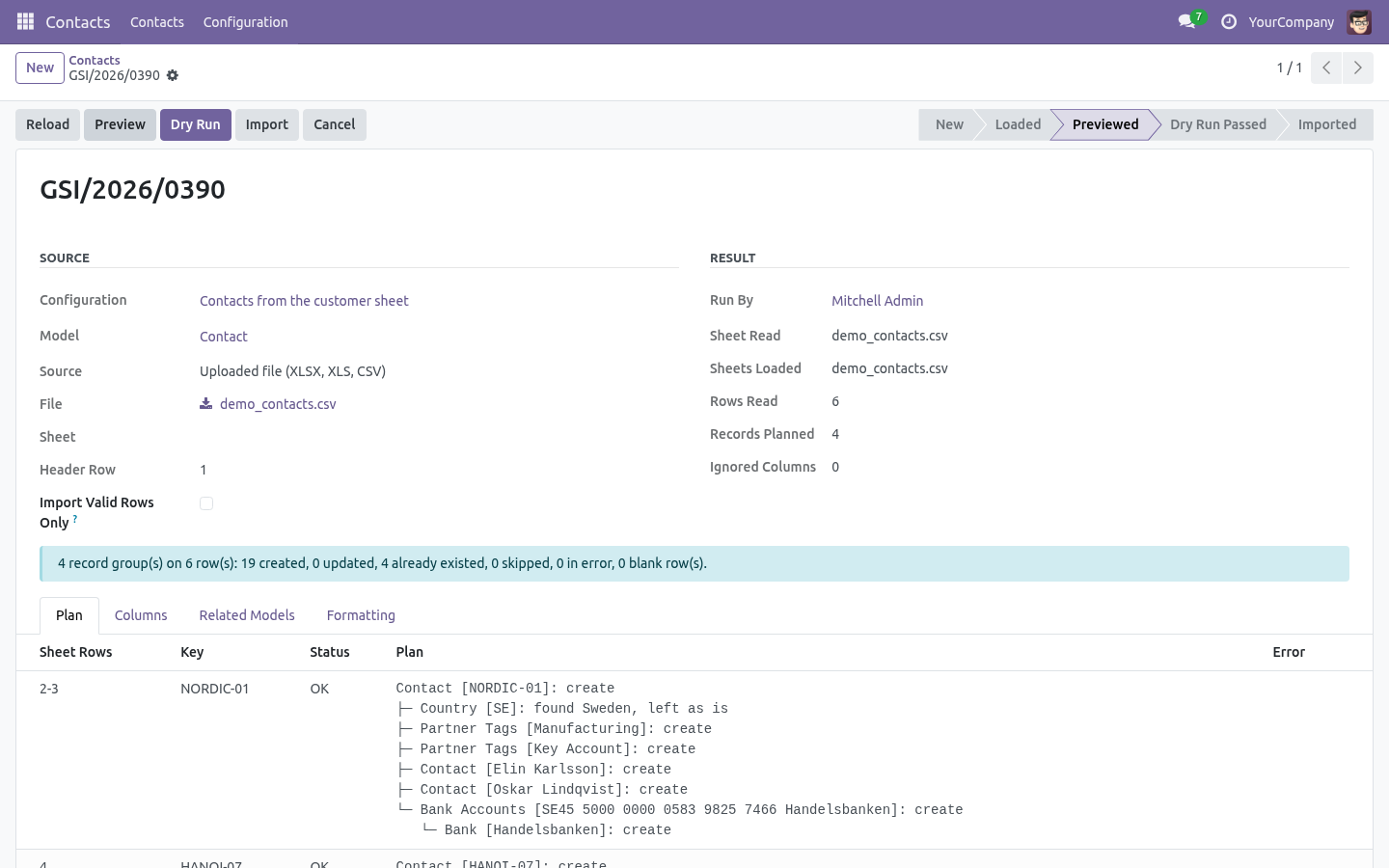Screen dimensions: 1389x868
Task: Click plan line Bank [Handelsbanken]: create
Action: point(546,830)
